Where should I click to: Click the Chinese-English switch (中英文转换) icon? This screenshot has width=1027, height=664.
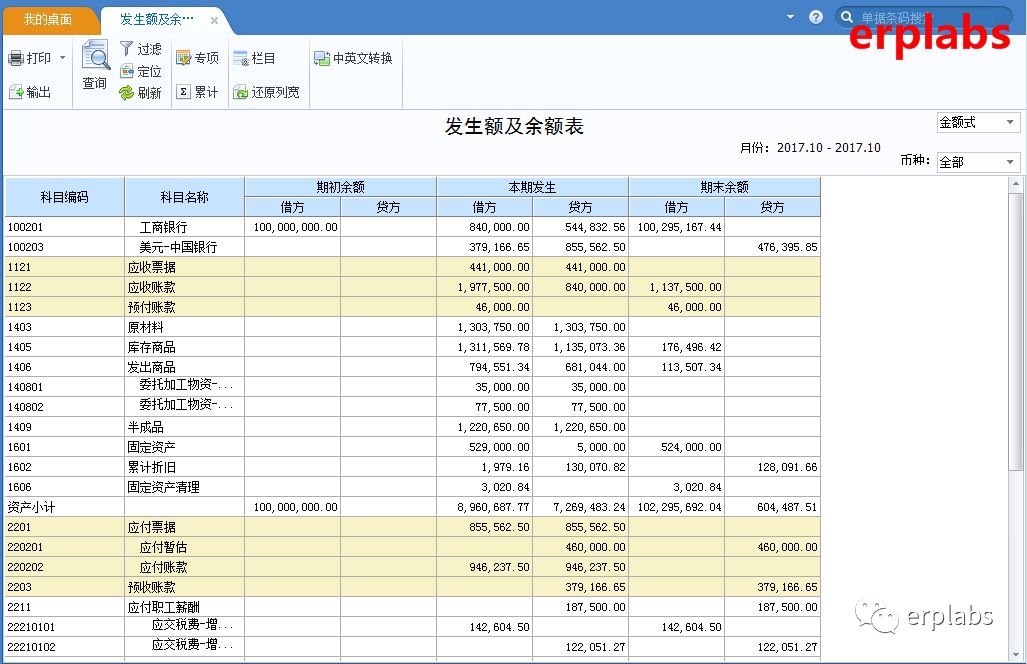pyautogui.click(x=322, y=58)
